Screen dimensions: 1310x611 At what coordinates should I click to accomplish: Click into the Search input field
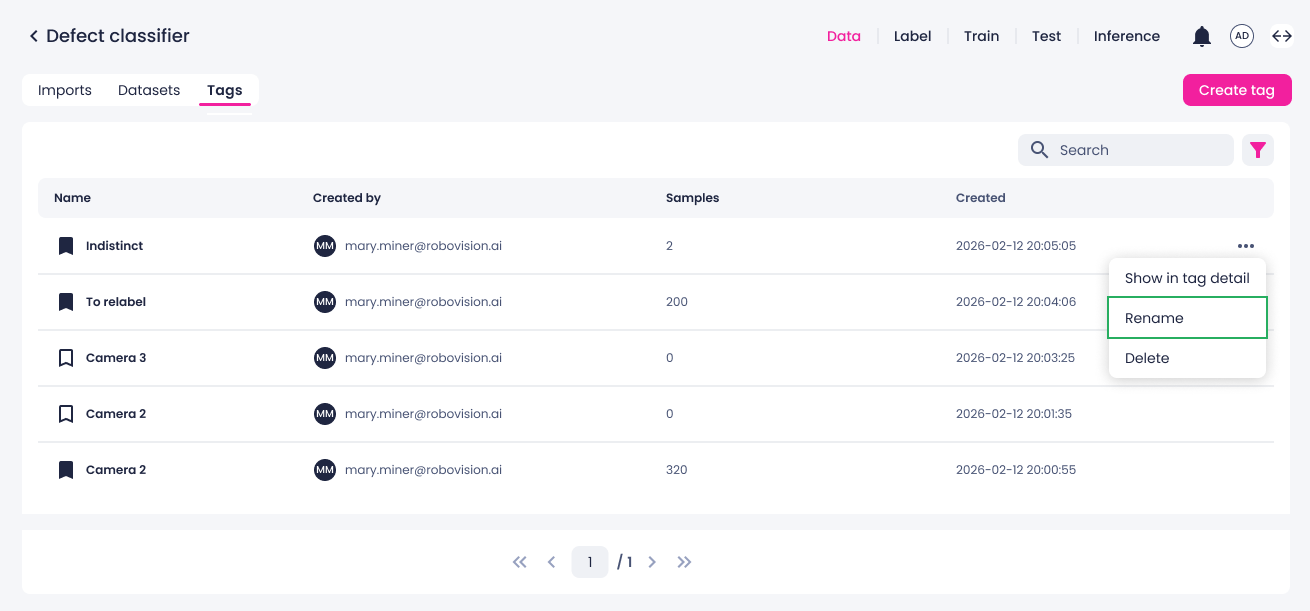point(1126,150)
